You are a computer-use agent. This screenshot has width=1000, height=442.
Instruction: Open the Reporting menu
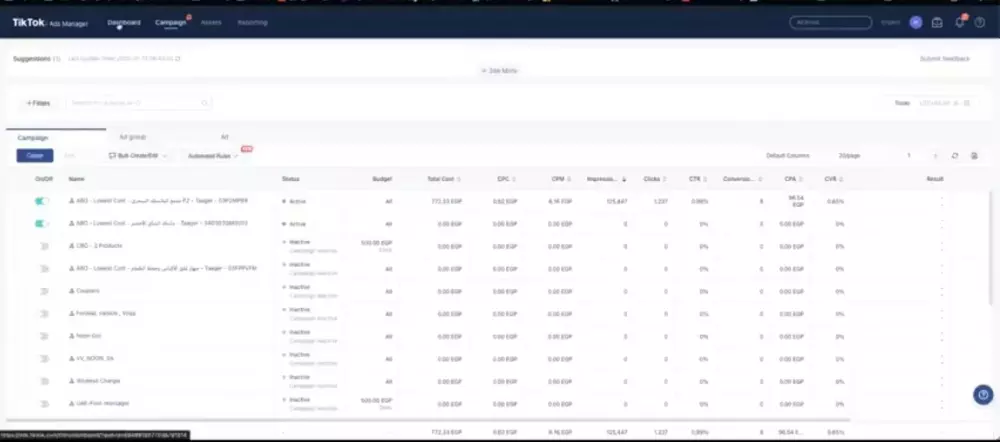click(x=253, y=22)
